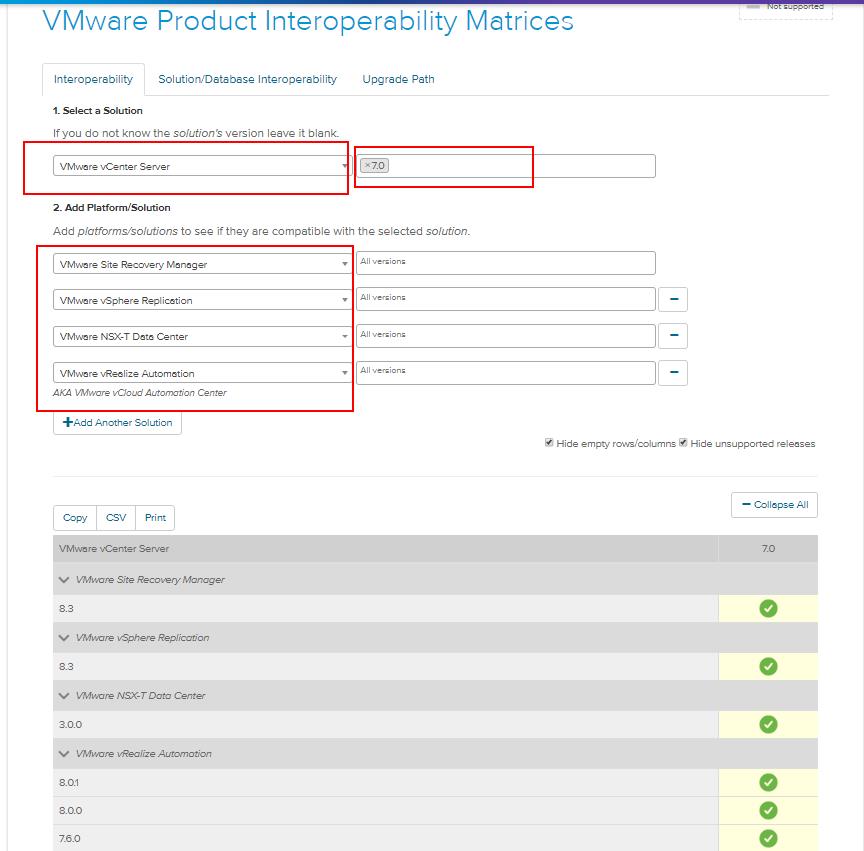Click the AKA VMware vCloud Automation Center note
Viewport: 864px width, 851px height.
pos(139,392)
